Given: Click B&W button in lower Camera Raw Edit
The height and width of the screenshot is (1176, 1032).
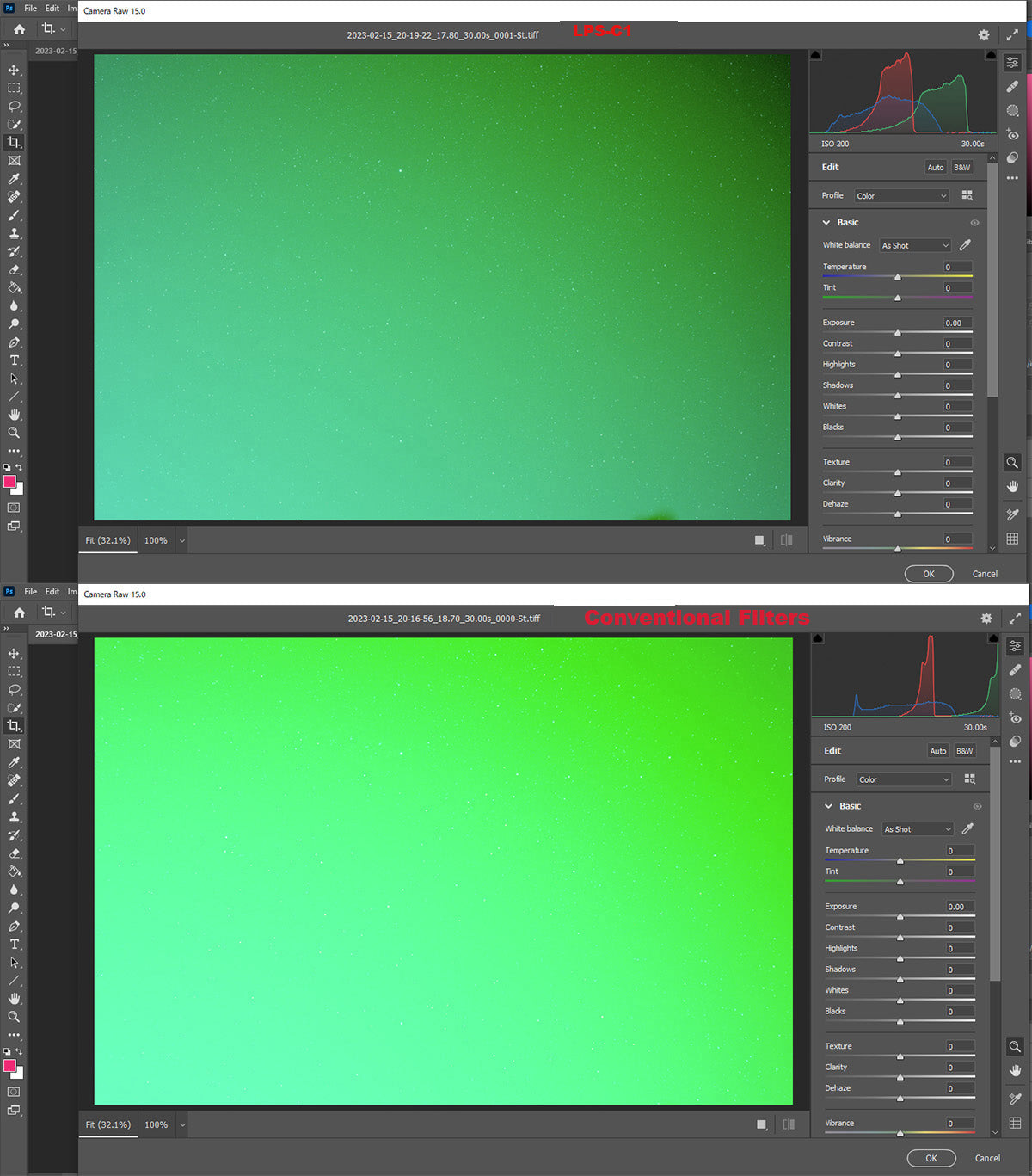Looking at the screenshot, I should click(965, 751).
